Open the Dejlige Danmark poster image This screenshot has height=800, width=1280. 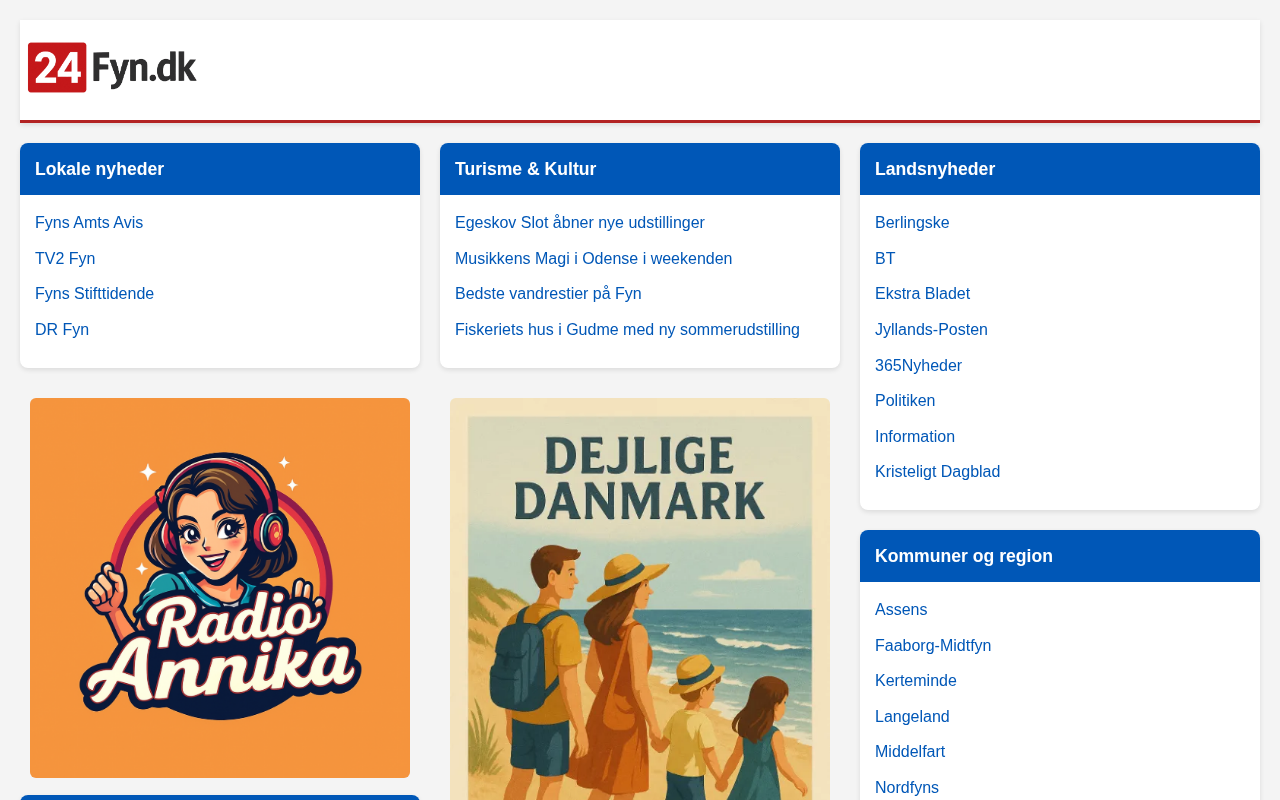(x=640, y=600)
